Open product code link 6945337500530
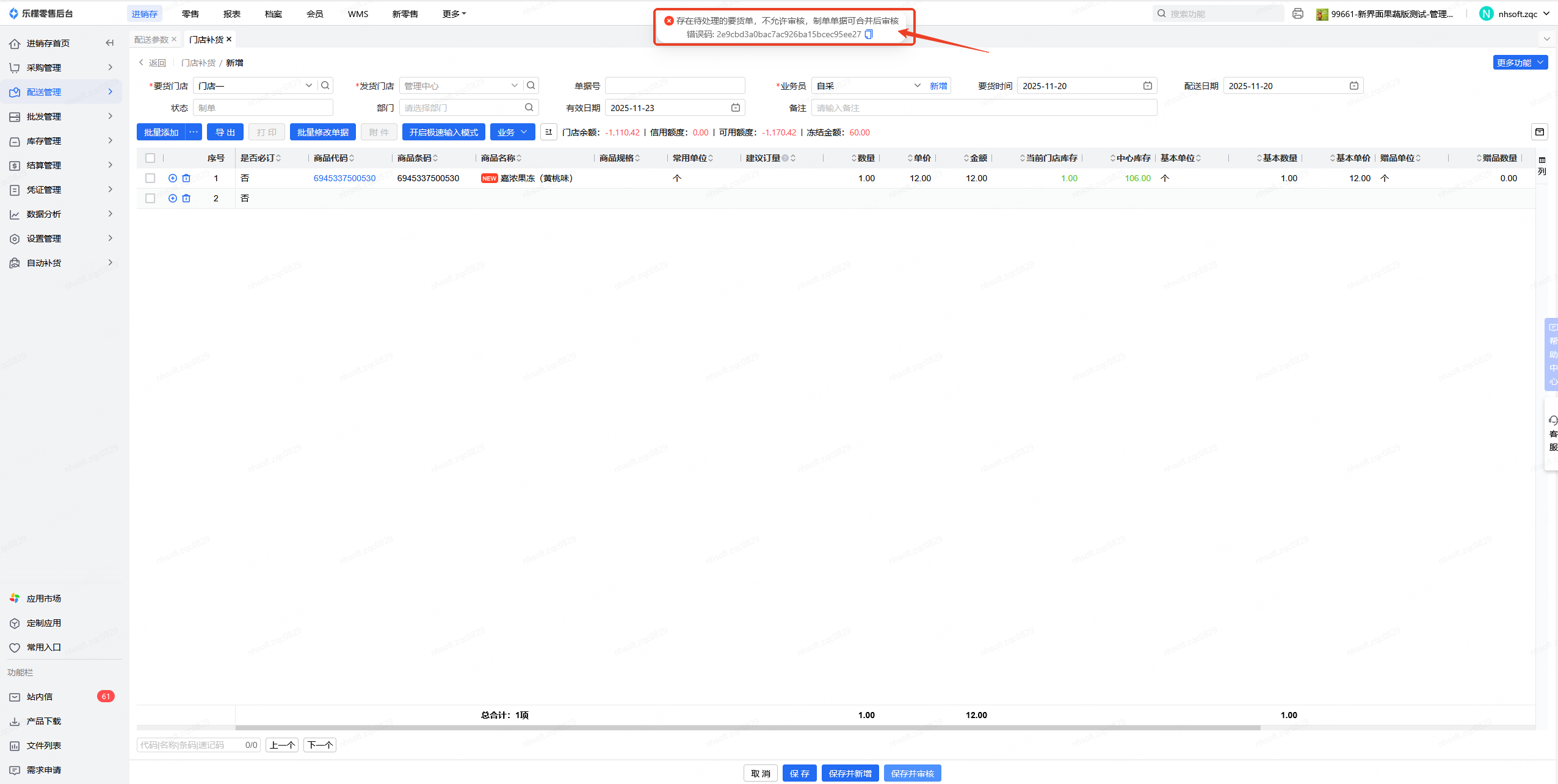The width and height of the screenshot is (1558, 784). click(344, 178)
